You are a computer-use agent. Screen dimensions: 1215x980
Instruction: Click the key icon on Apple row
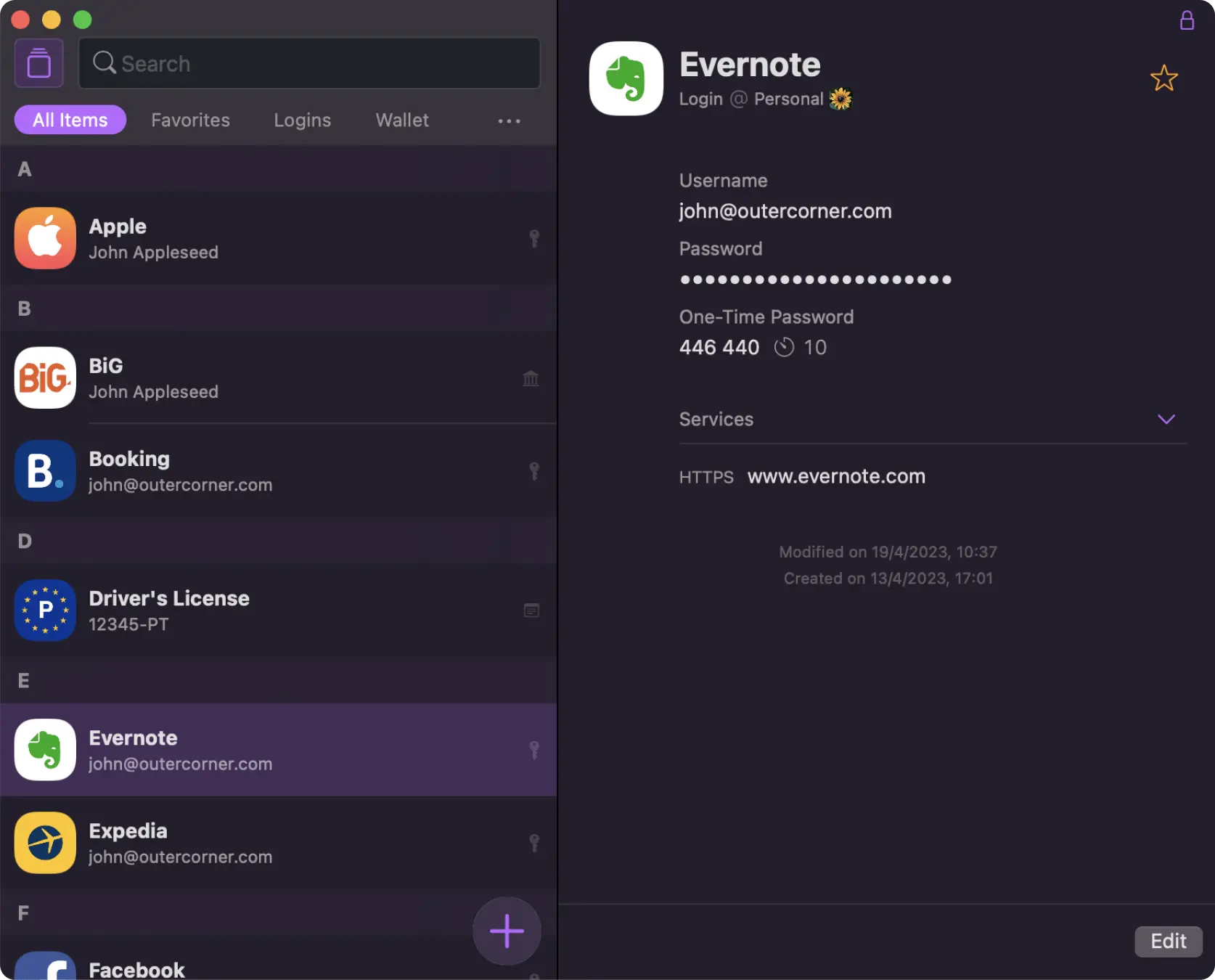(534, 239)
